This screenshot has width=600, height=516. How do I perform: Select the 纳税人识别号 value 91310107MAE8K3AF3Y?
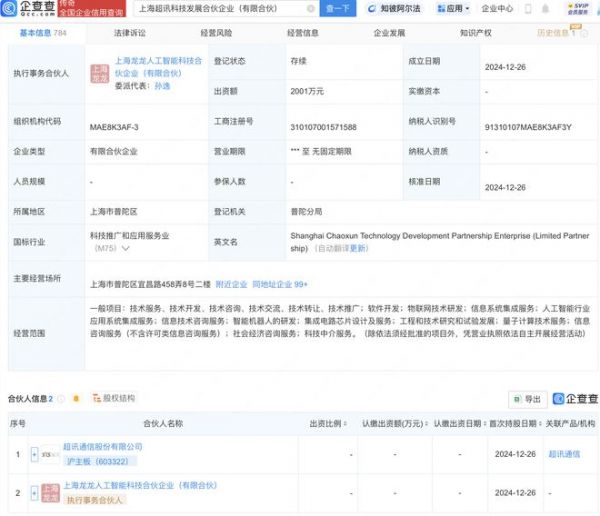pyautogui.click(x=528, y=127)
